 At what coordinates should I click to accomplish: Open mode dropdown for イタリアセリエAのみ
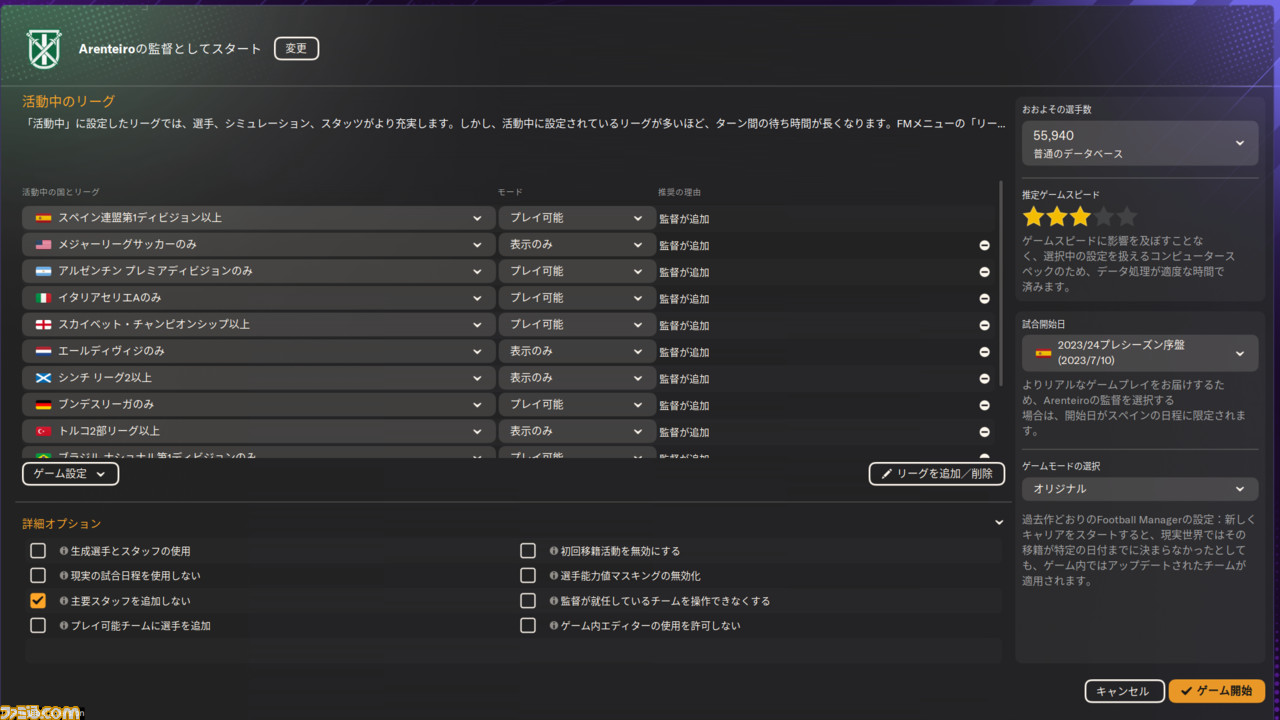click(x=577, y=298)
